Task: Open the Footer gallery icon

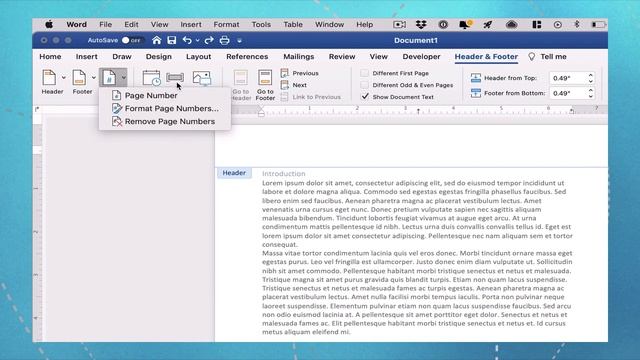Action: pyautogui.click(x=79, y=78)
